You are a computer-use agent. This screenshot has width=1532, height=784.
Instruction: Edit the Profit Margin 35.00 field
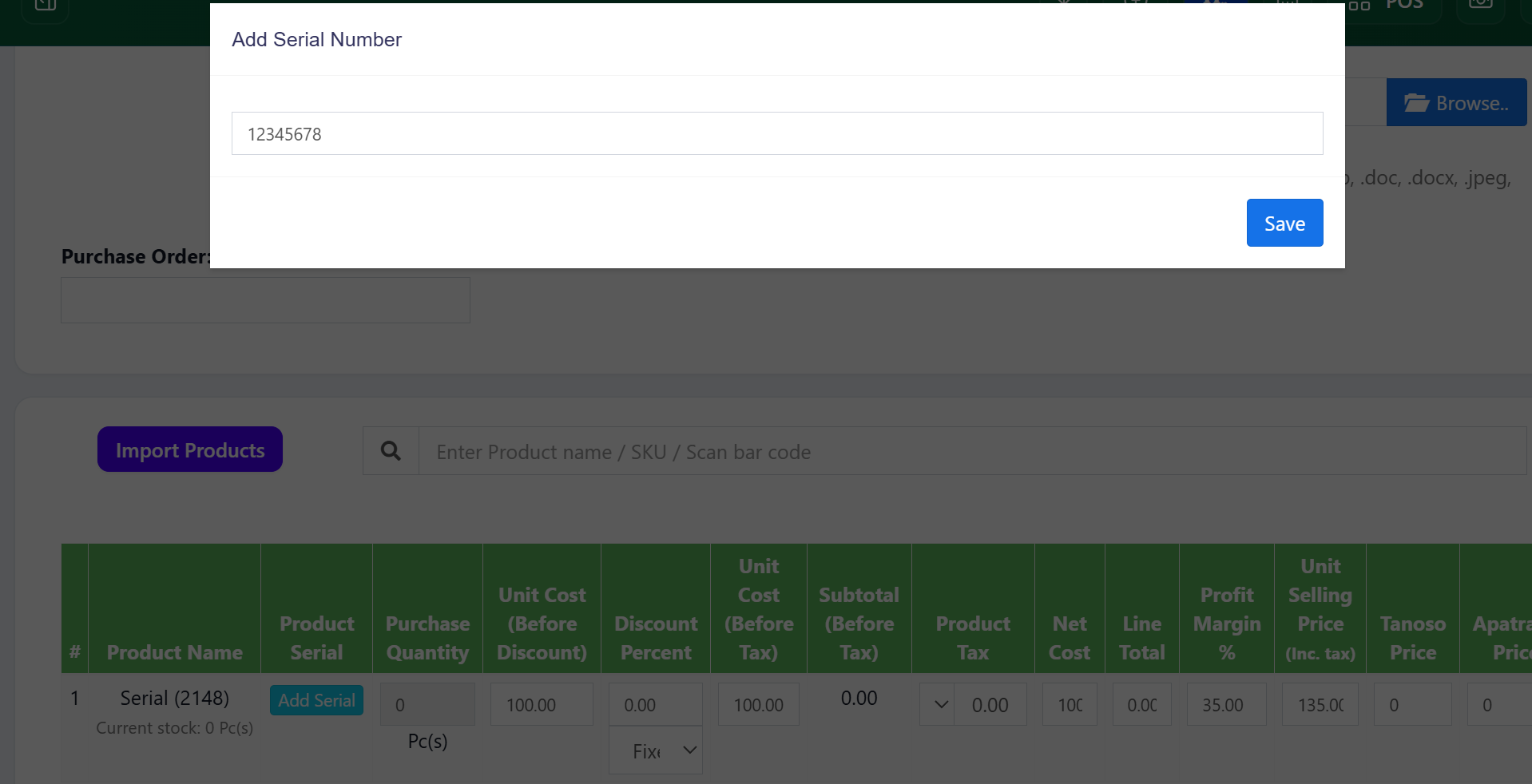tap(1226, 704)
